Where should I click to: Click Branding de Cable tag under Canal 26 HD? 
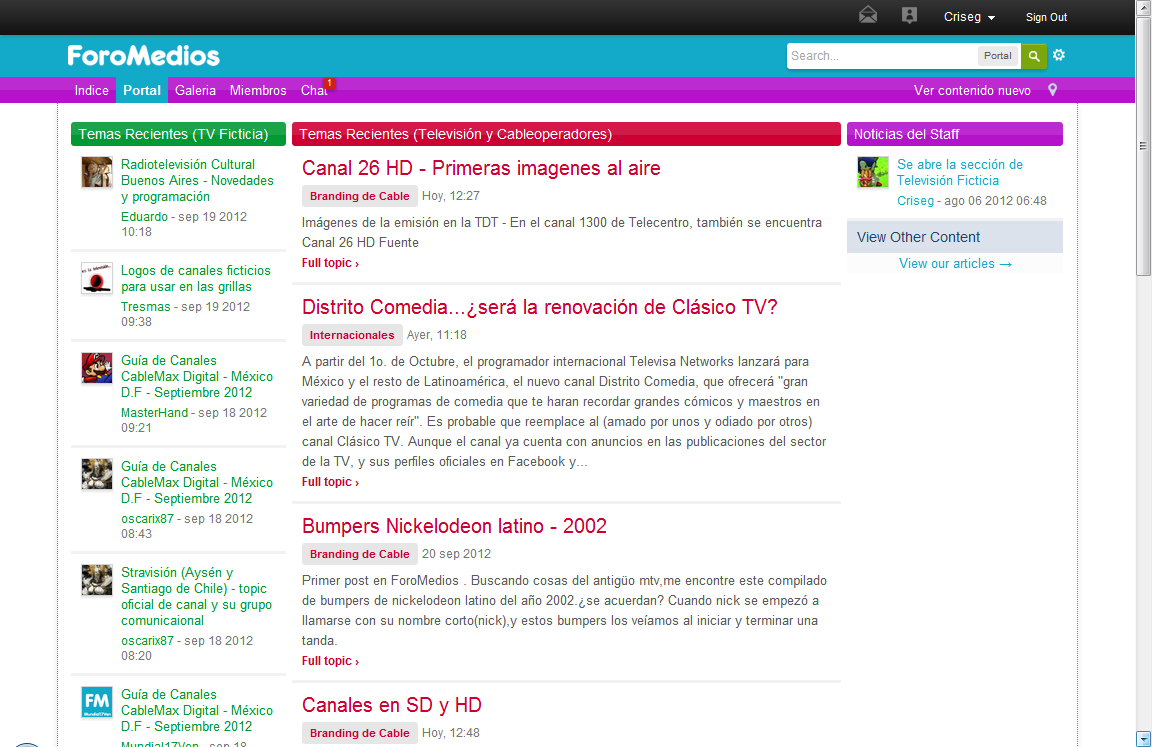pyautogui.click(x=359, y=196)
